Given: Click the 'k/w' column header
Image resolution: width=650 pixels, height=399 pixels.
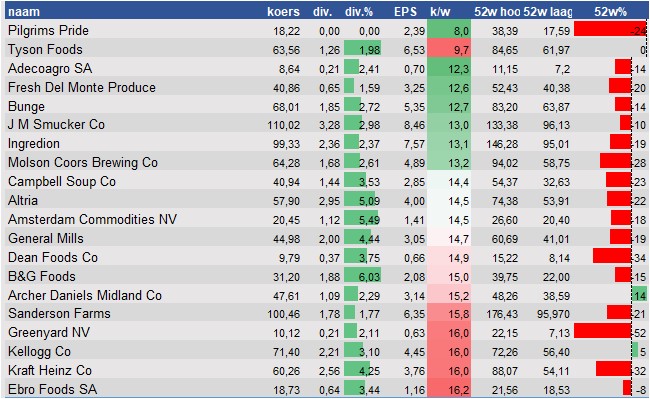Looking at the screenshot, I should 440,12.
